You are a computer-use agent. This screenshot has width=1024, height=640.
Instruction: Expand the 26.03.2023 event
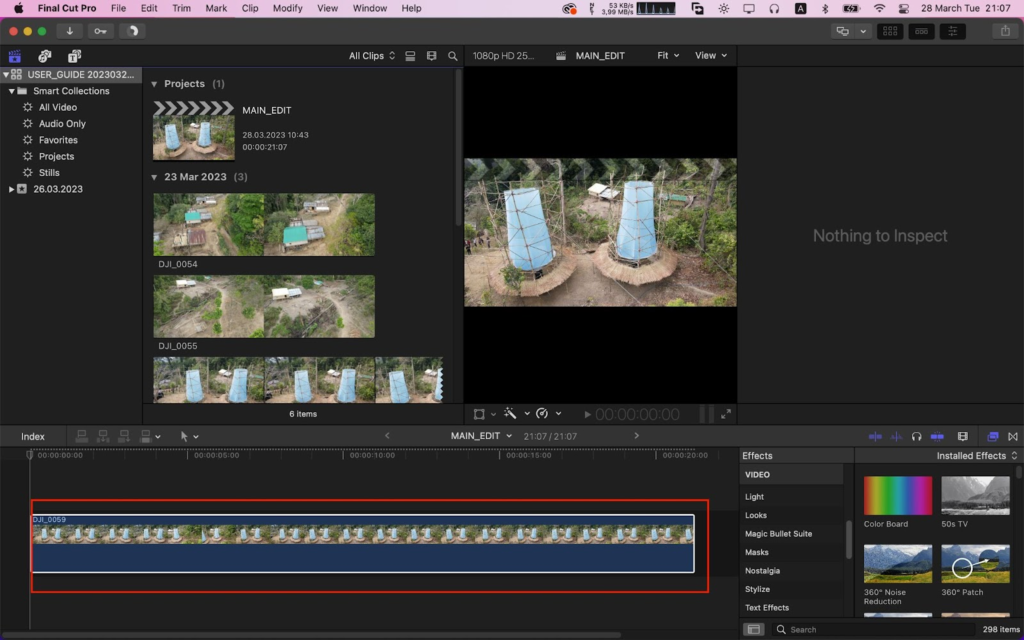click(11, 189)
